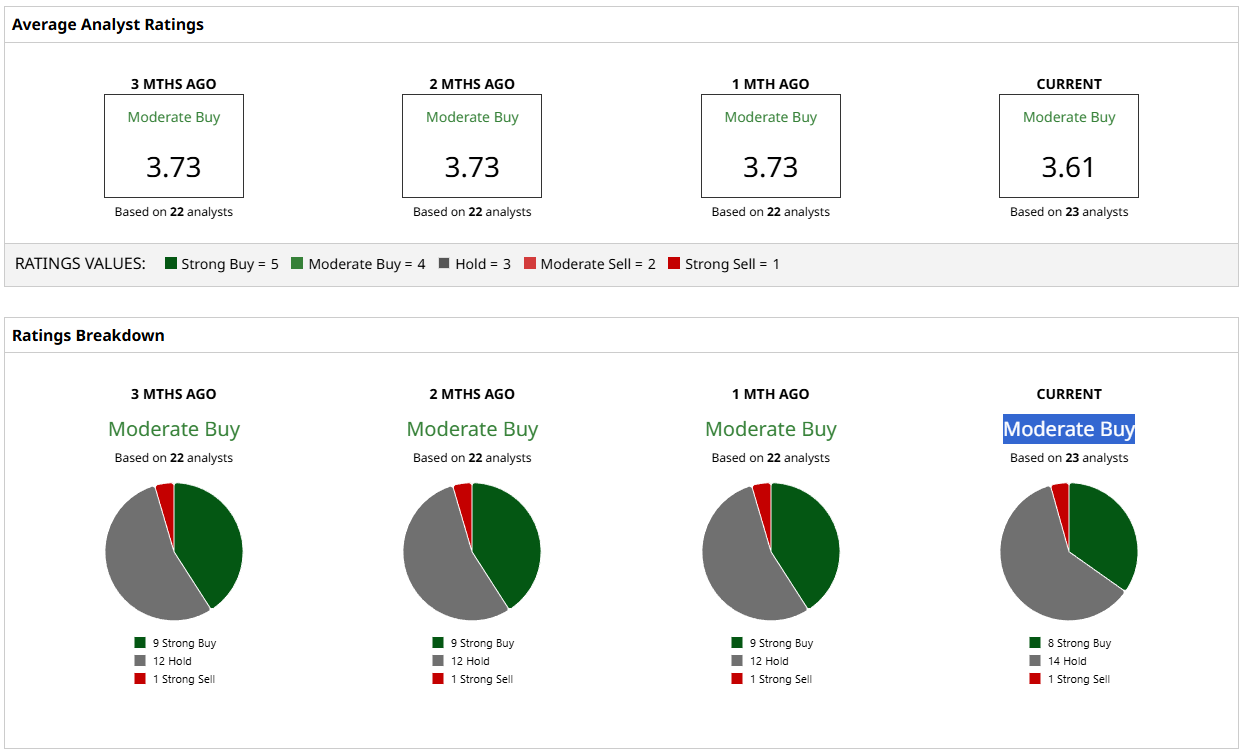This screenshot has height=756, width=1249.
Task: Click the 14 Hold legend entry under CURRENT
Action: click(x=1058, y=661)
